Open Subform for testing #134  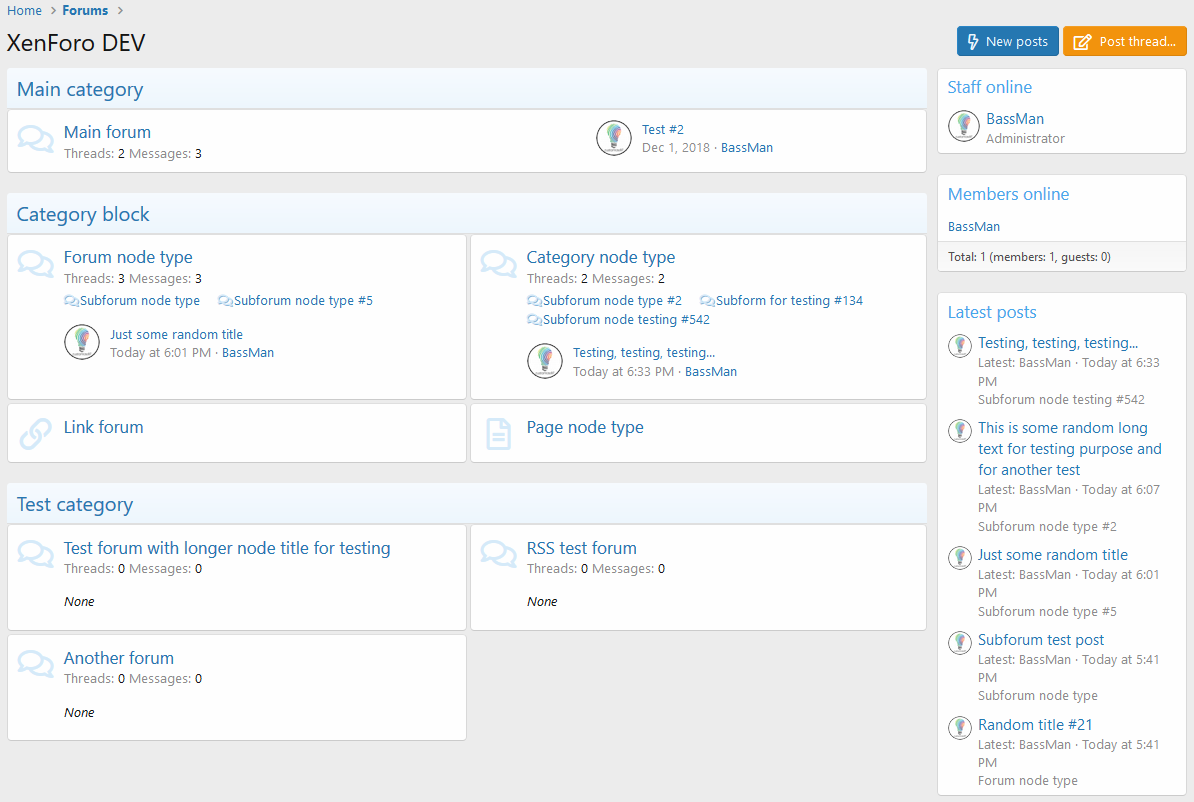(x=789, y=301)
